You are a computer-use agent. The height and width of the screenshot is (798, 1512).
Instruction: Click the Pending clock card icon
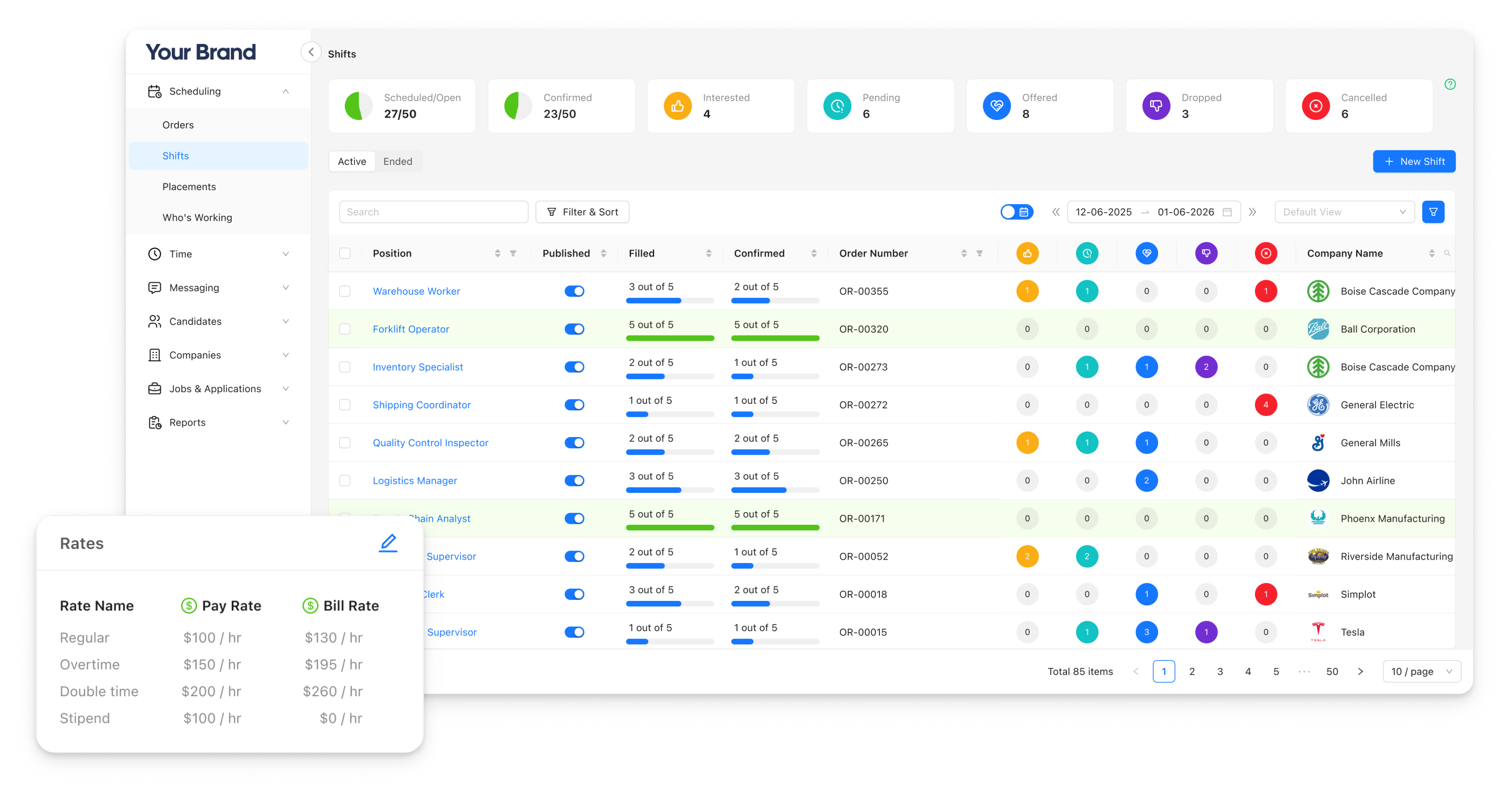click(837, 106)
